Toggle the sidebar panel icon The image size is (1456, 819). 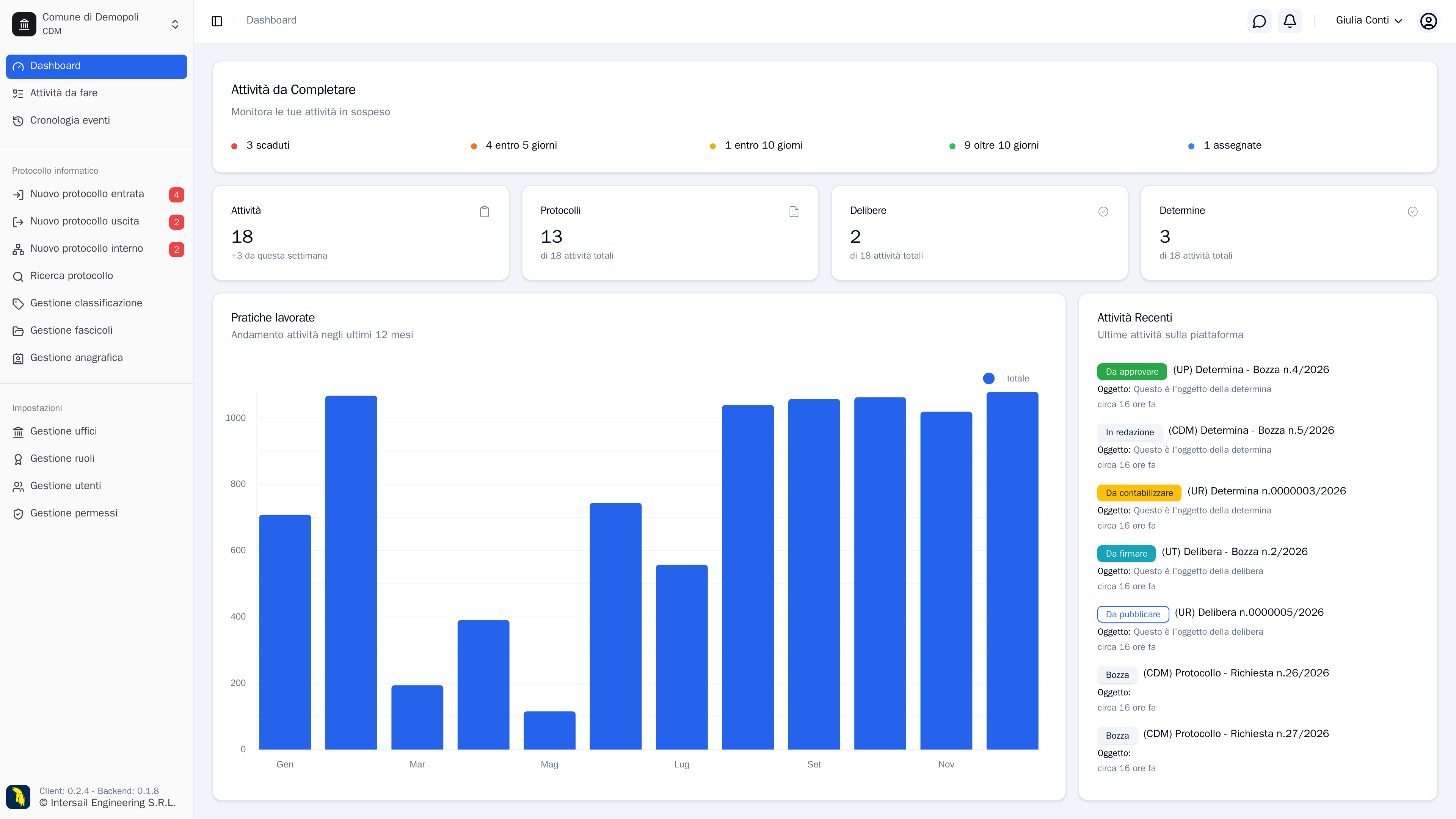click(x=217, y=21)
